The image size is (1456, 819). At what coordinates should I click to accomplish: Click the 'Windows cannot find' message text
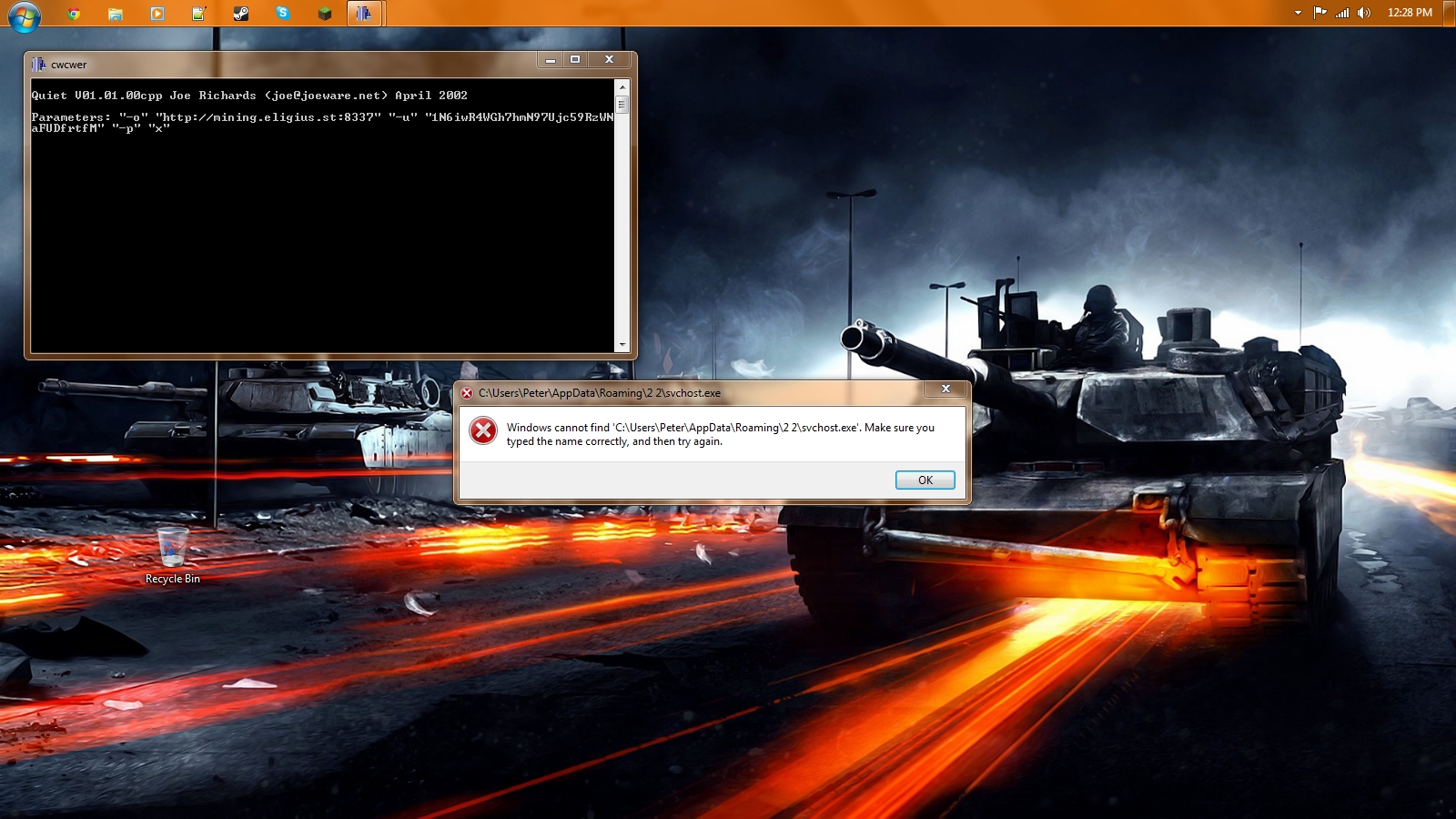721,434
